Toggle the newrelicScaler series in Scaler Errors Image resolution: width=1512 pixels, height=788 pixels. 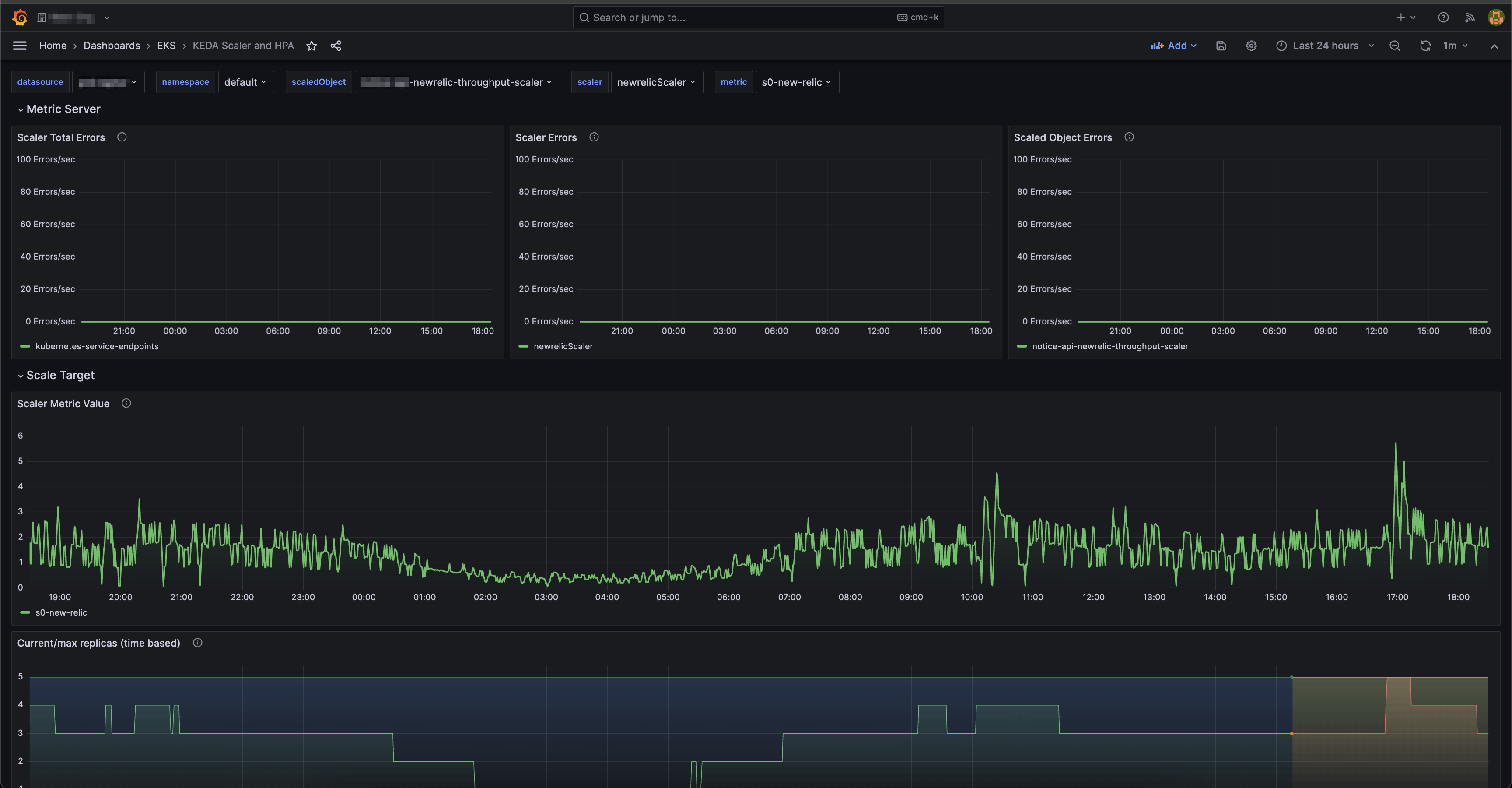click(563, 346)
